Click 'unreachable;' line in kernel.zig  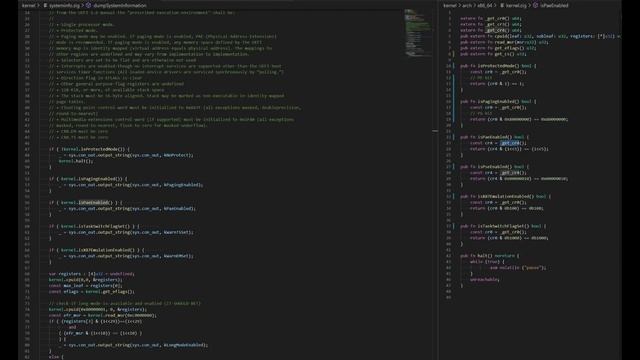[484, 280]
